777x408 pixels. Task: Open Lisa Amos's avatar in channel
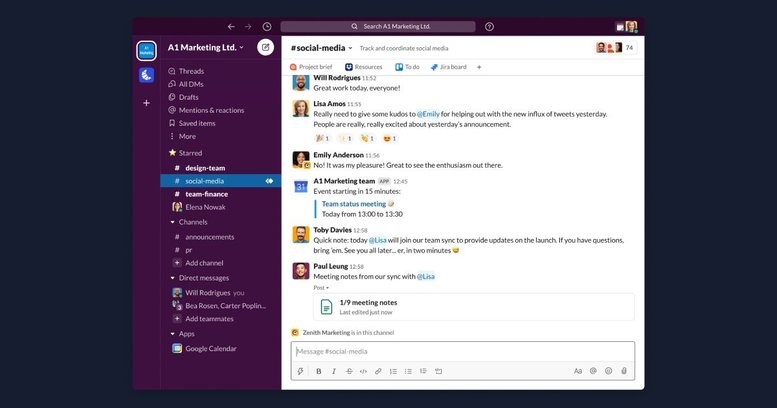pyautogui.click(x=301, y=109)
